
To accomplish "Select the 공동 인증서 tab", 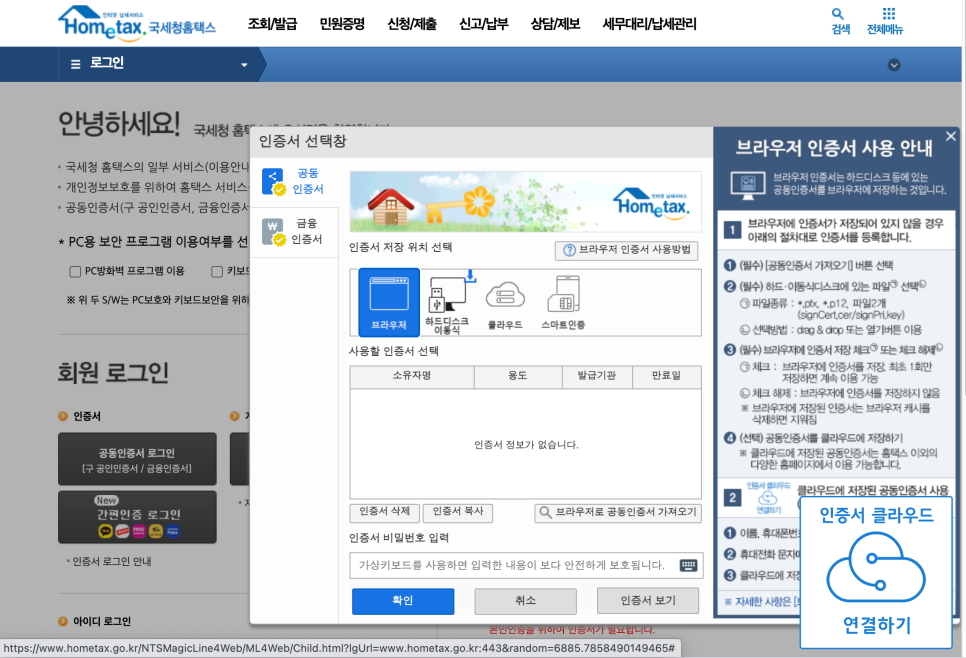I will [293, 181].
